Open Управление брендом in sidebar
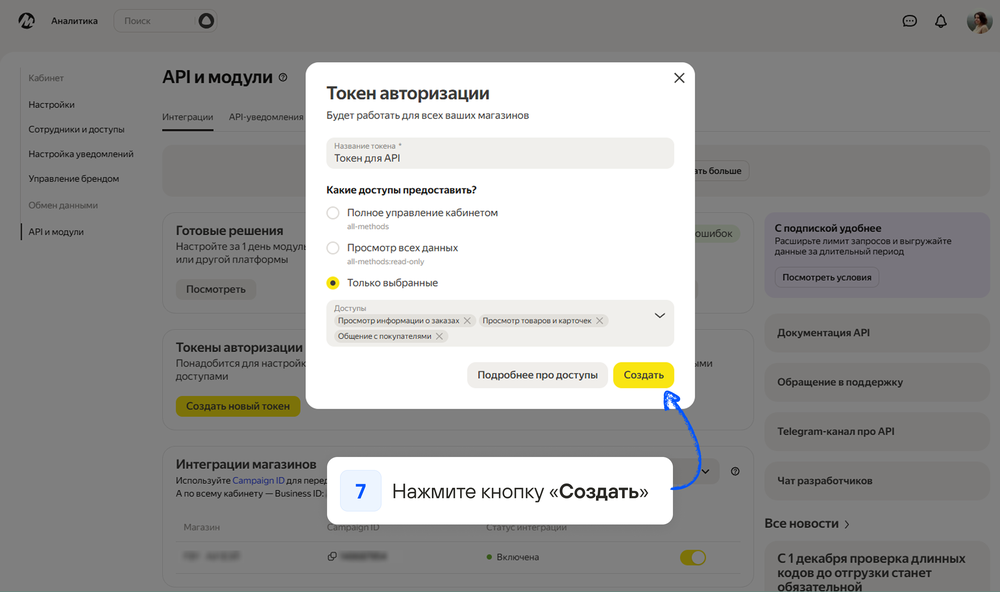The width and height of the screenshot is (1000, 592). click(74, 179)
